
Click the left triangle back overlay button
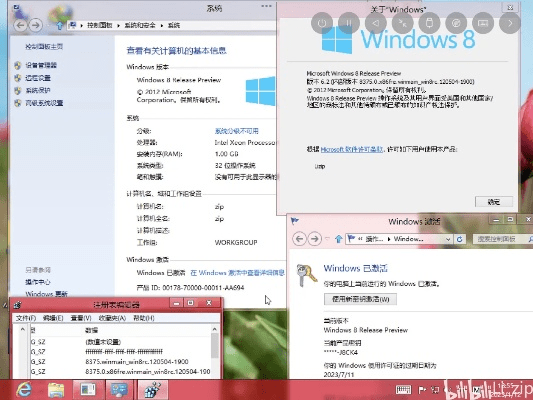(x=376, y=23)
